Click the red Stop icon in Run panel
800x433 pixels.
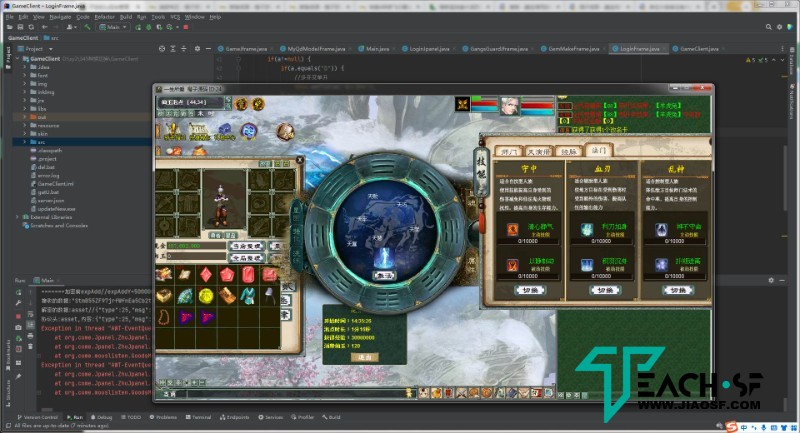[x=18, y=316]
